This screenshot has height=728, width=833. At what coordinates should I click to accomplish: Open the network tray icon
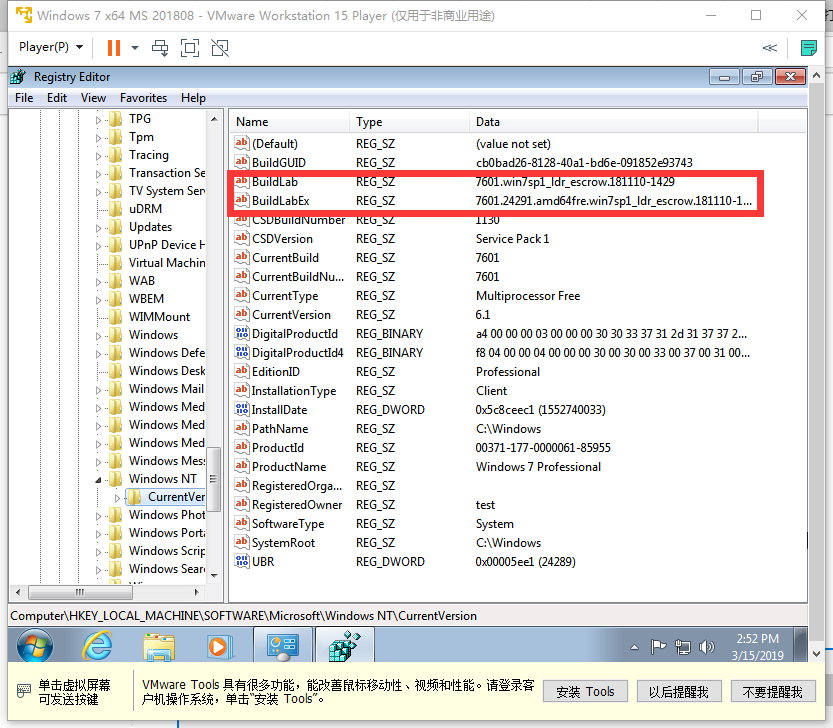[683, 647]
